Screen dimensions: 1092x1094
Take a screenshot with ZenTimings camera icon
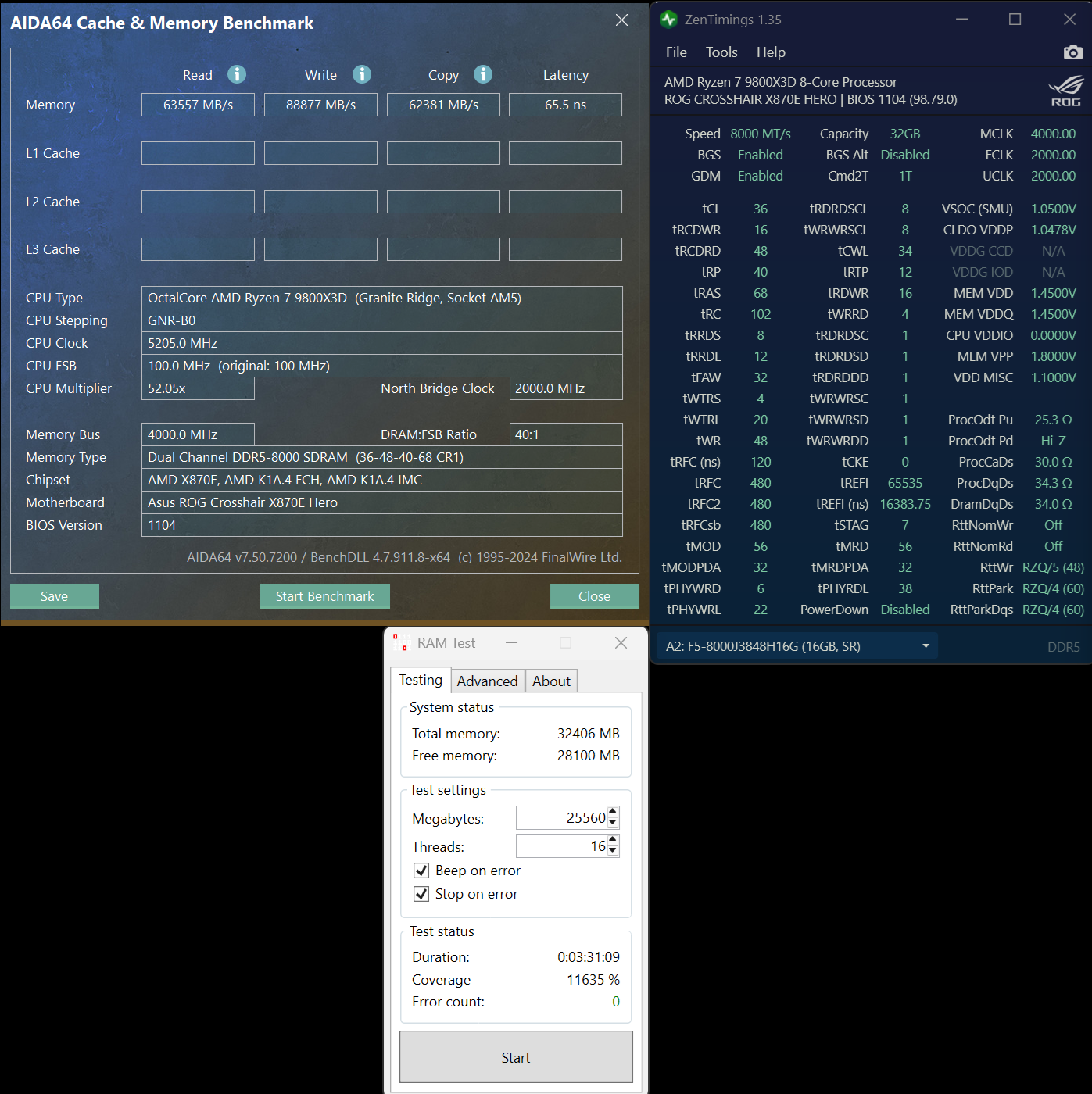(1073, 52)
